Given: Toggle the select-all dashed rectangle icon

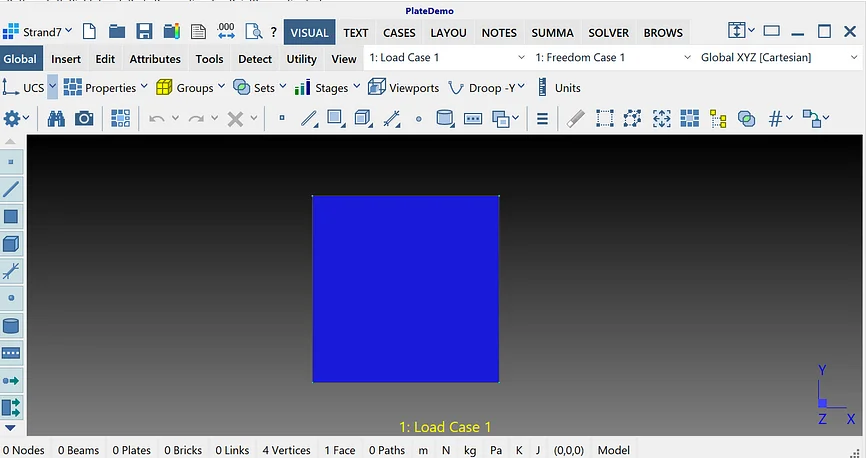Looking at the screenshot, I should [x=605, y=118].
